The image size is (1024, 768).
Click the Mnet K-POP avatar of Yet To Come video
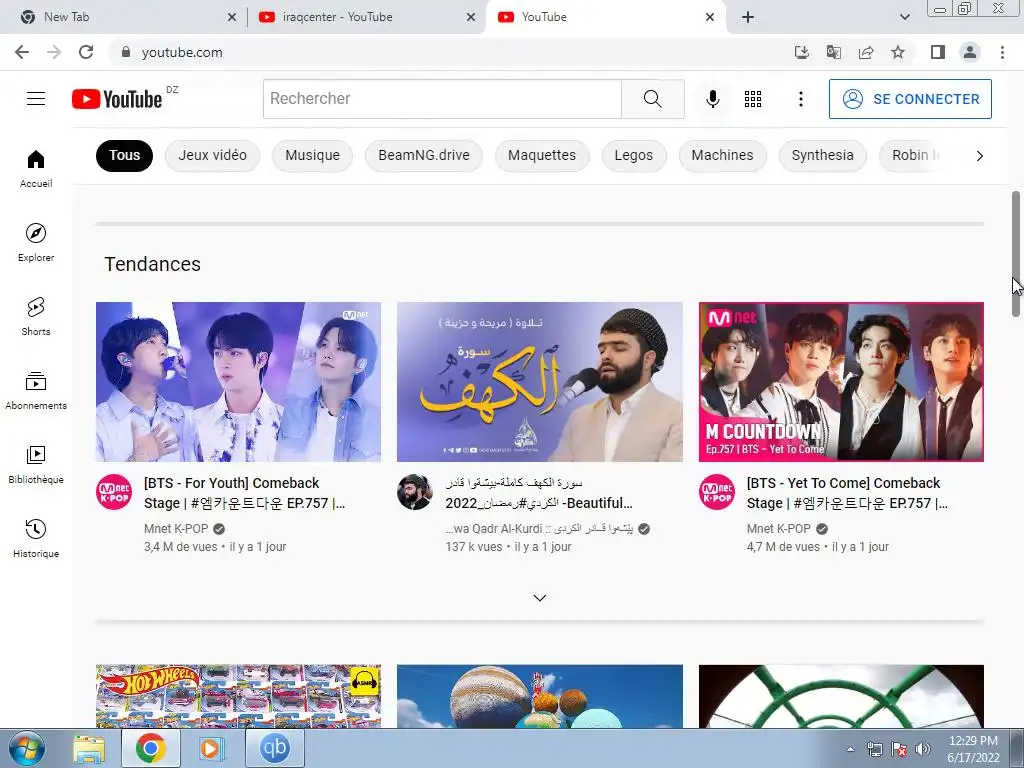click(x=717, y=492)
